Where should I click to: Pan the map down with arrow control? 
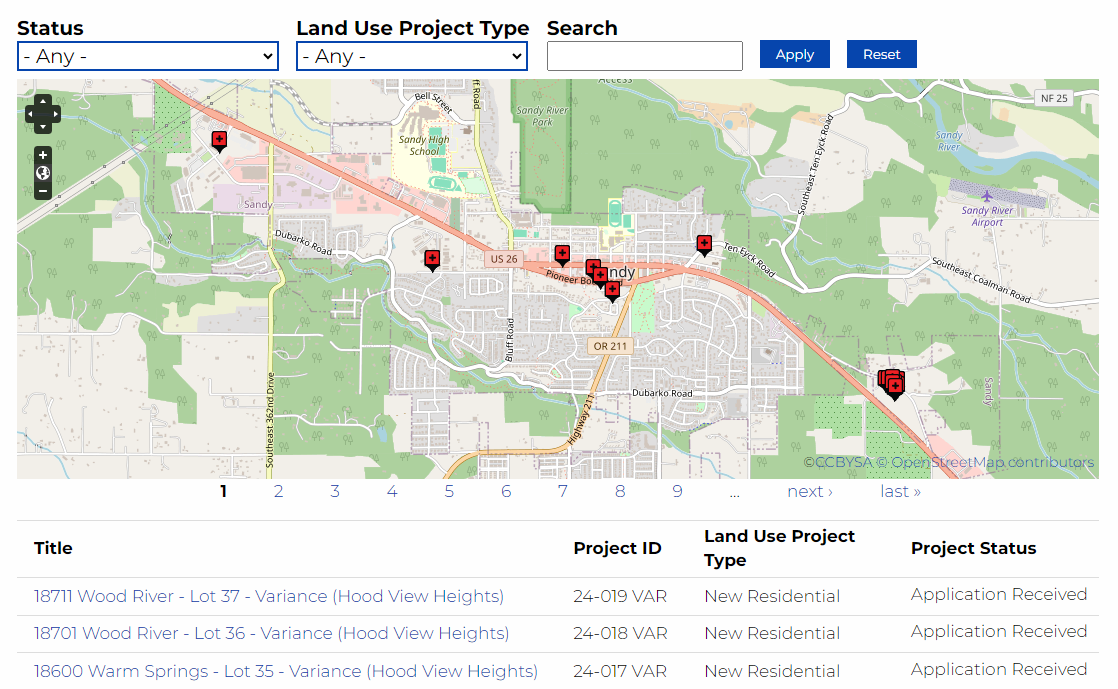pos(43,127)
